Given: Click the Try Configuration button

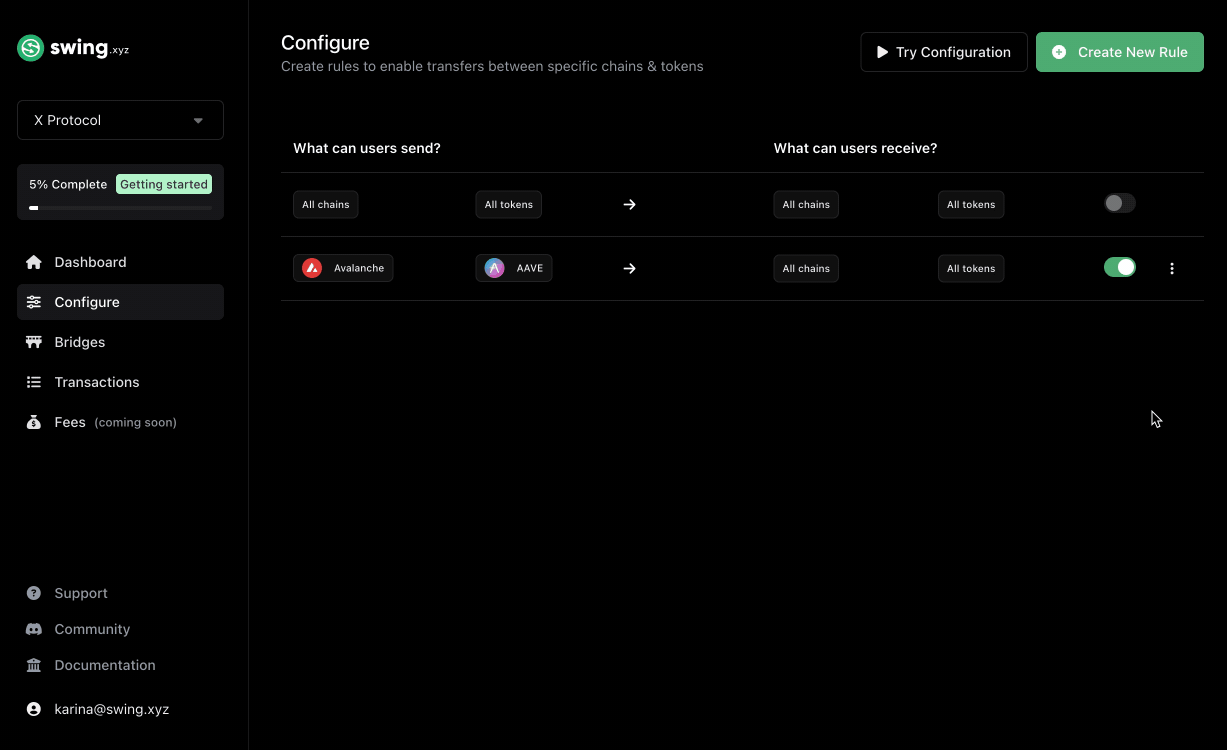Looking at the screenshot, I should [x=943, y=52].
